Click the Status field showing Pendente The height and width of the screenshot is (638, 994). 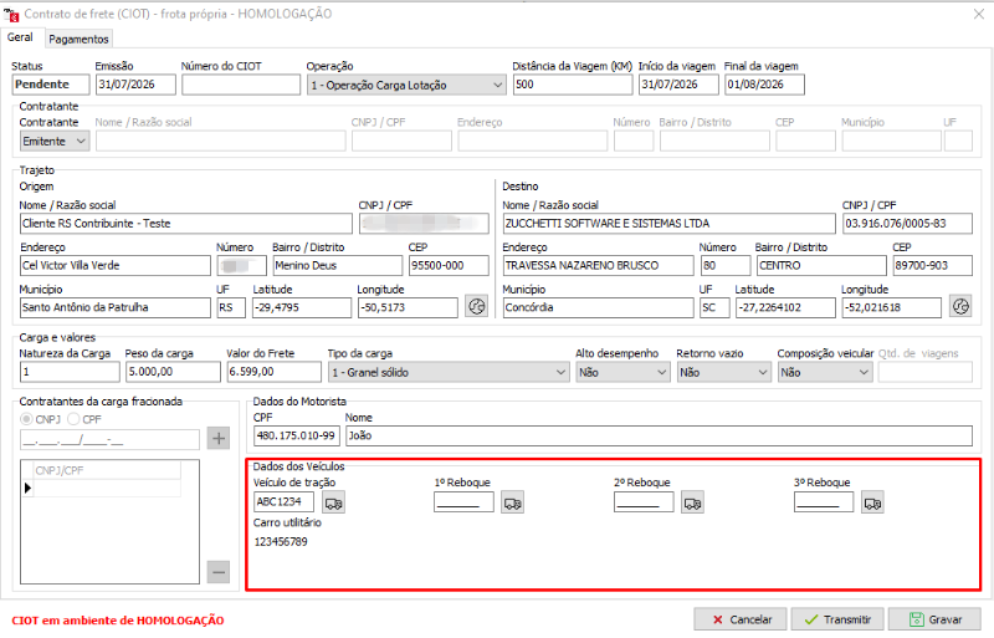pyautogui.click(x=51, y=84)
